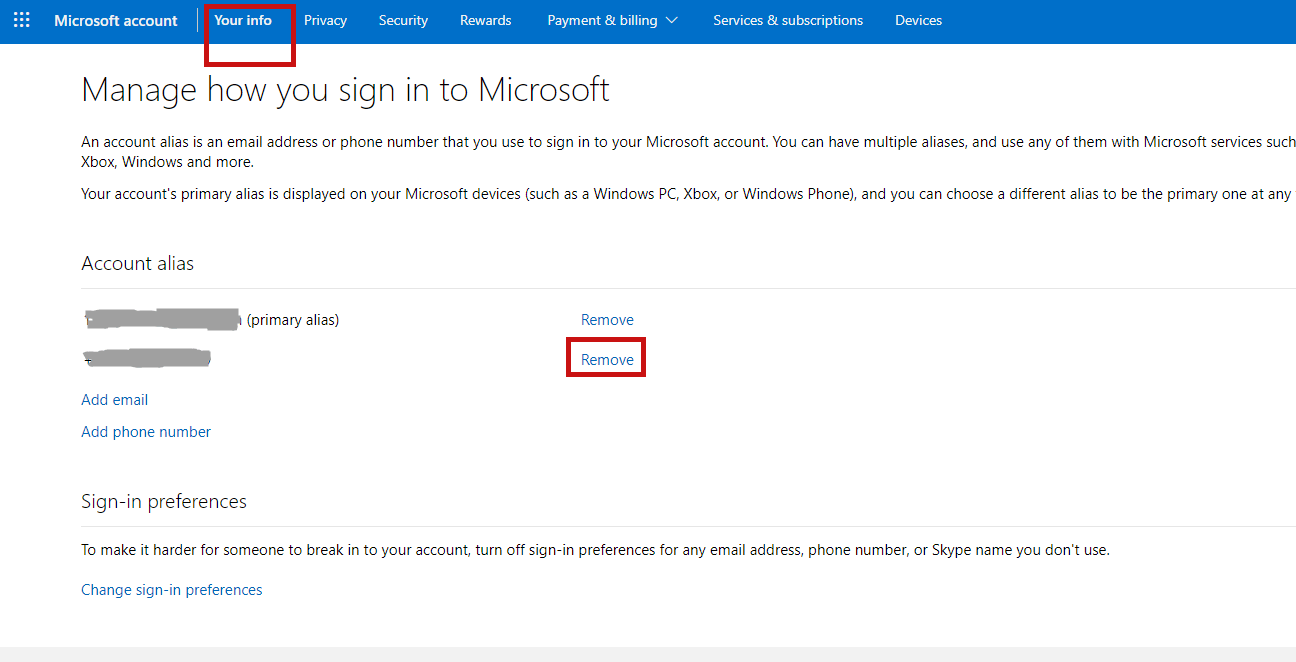Click the Account alias section heading

(x=138, y=264)
